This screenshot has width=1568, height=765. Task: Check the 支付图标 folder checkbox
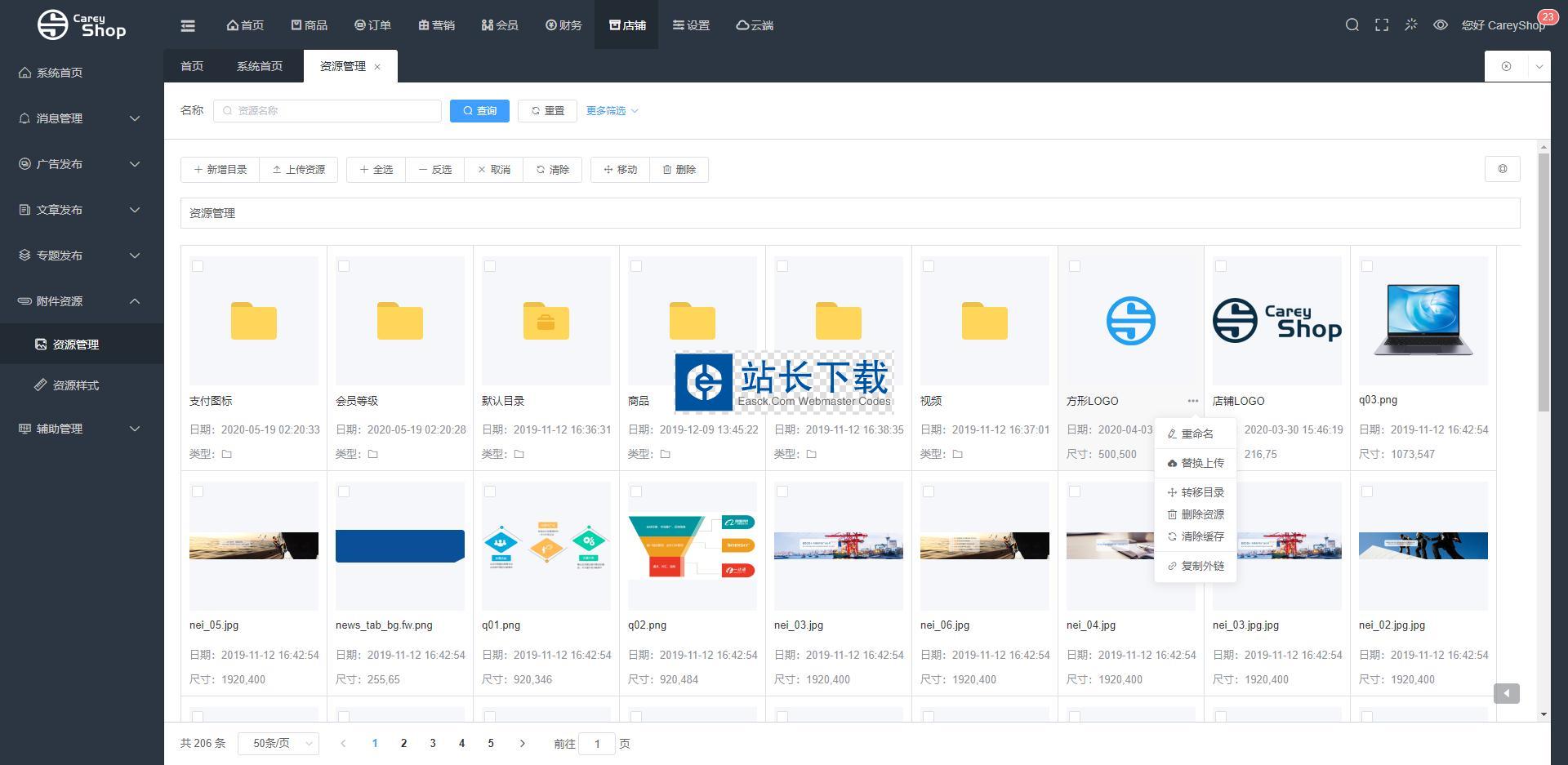198,265
